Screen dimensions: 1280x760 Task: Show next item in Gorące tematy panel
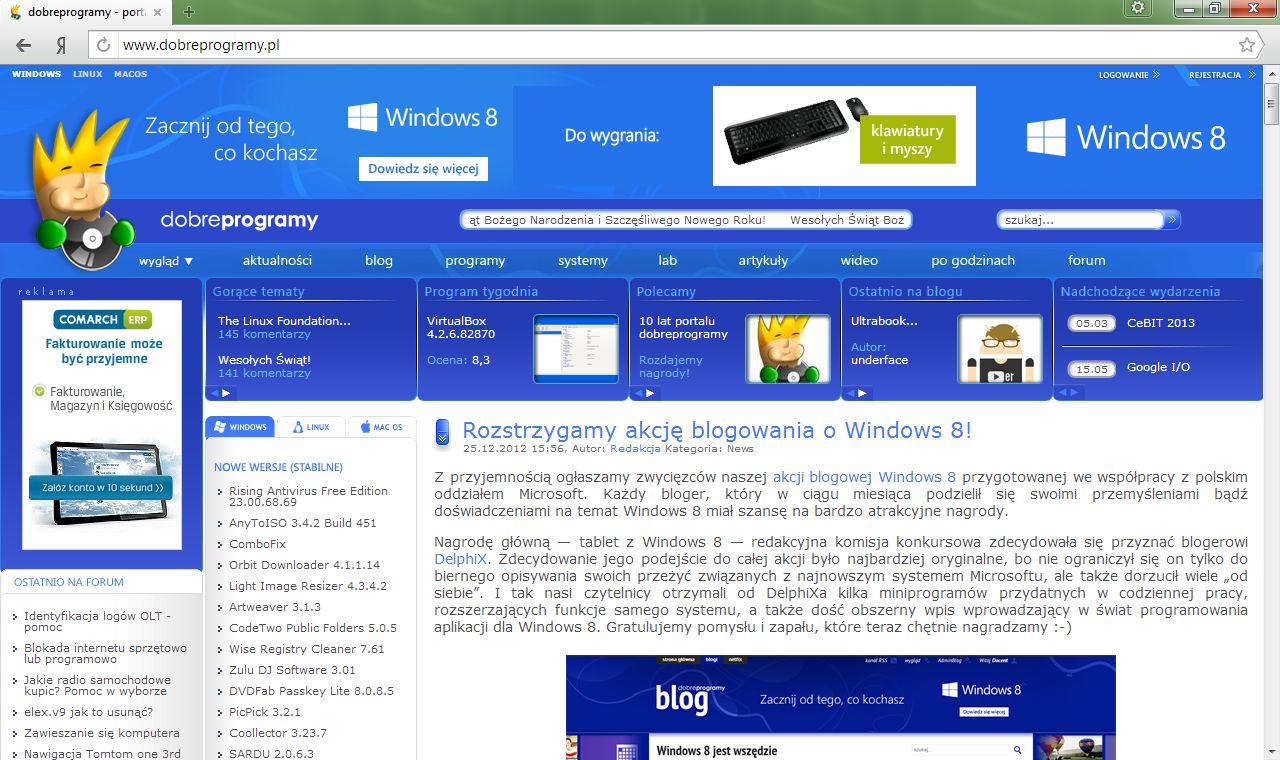(226, 393)
